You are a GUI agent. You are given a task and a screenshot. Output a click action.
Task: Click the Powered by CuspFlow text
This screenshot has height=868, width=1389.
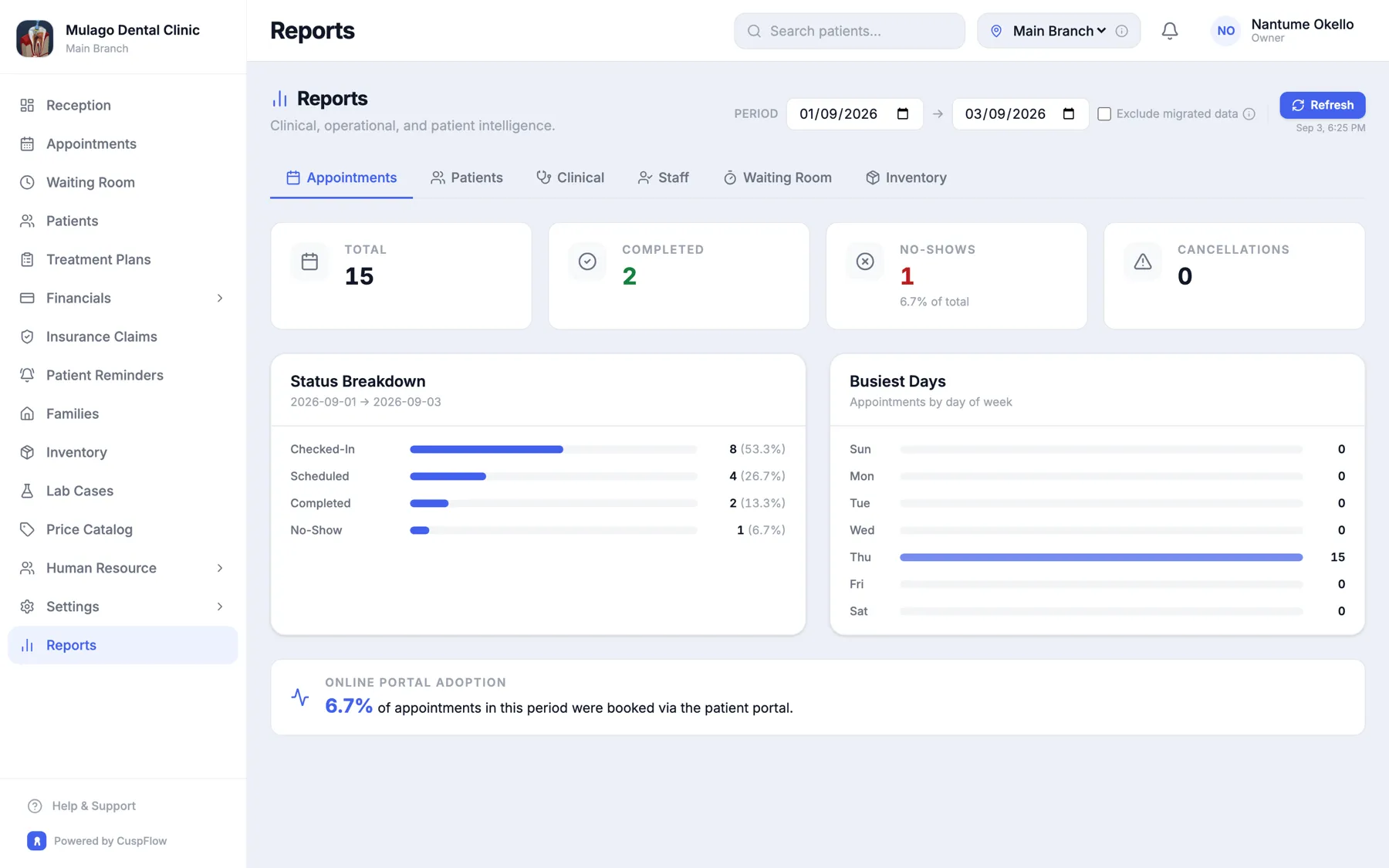(x=110, y=841)
